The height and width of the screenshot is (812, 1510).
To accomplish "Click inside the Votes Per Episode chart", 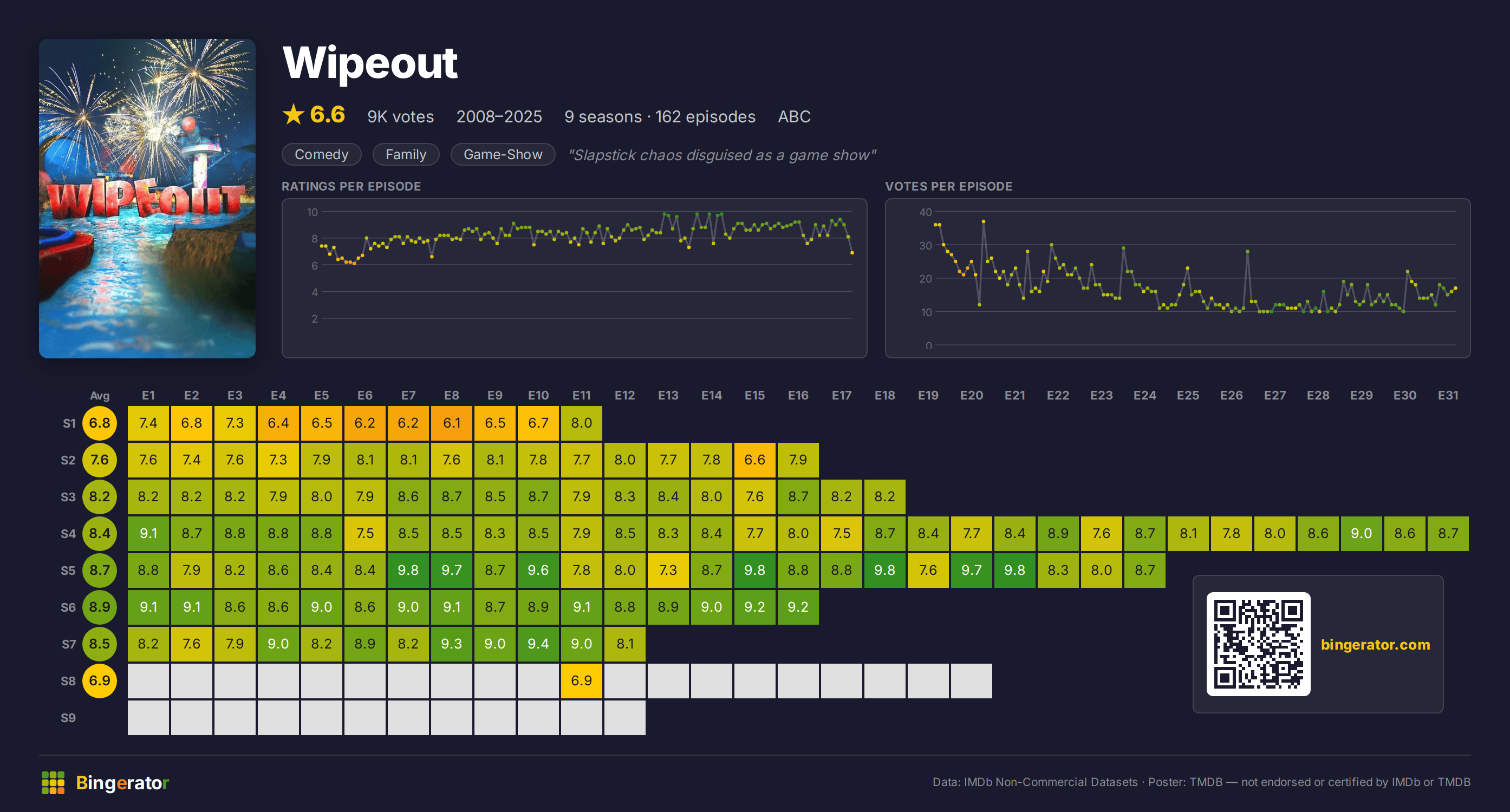I will (1177, 278).
